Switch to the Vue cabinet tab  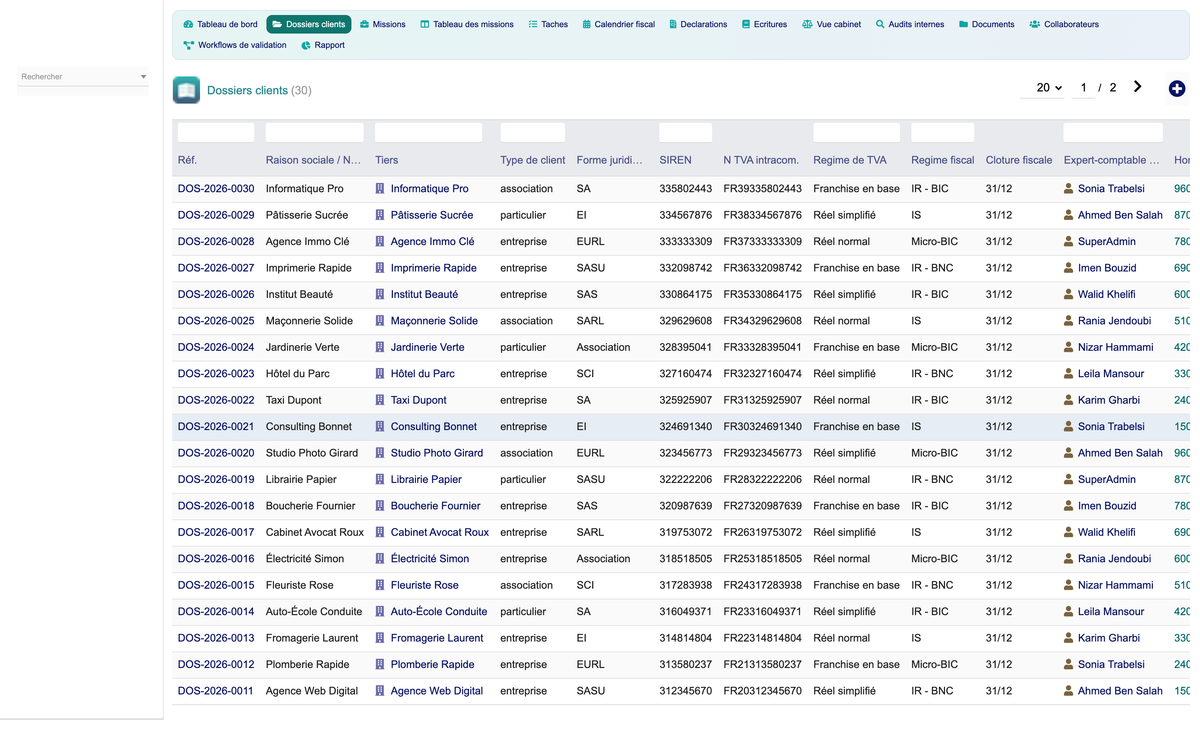[x=831, y=24]
